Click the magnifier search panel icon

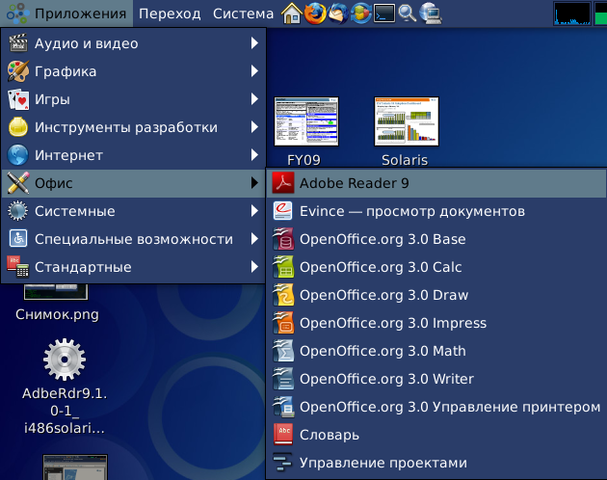[x=407, y=13]
